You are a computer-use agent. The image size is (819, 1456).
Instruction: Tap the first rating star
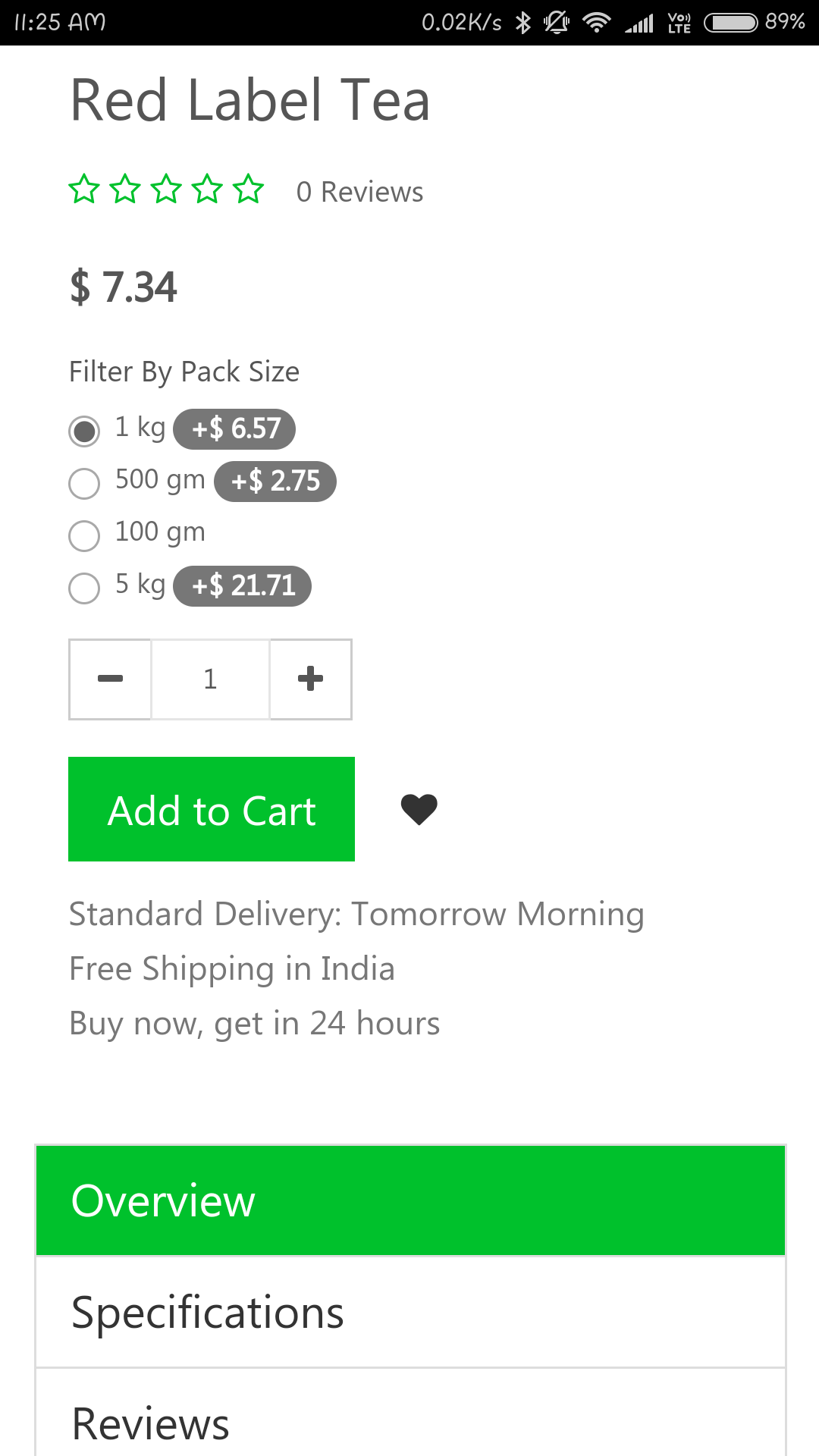84,189
